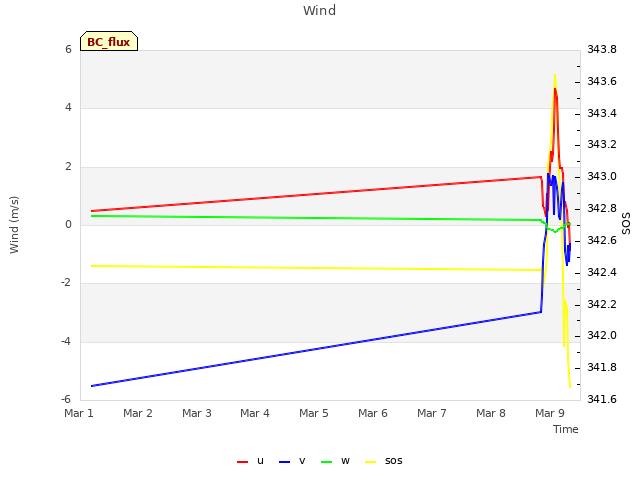
Task: Click the Mar 5 tick label
Action: click(314, 413)
